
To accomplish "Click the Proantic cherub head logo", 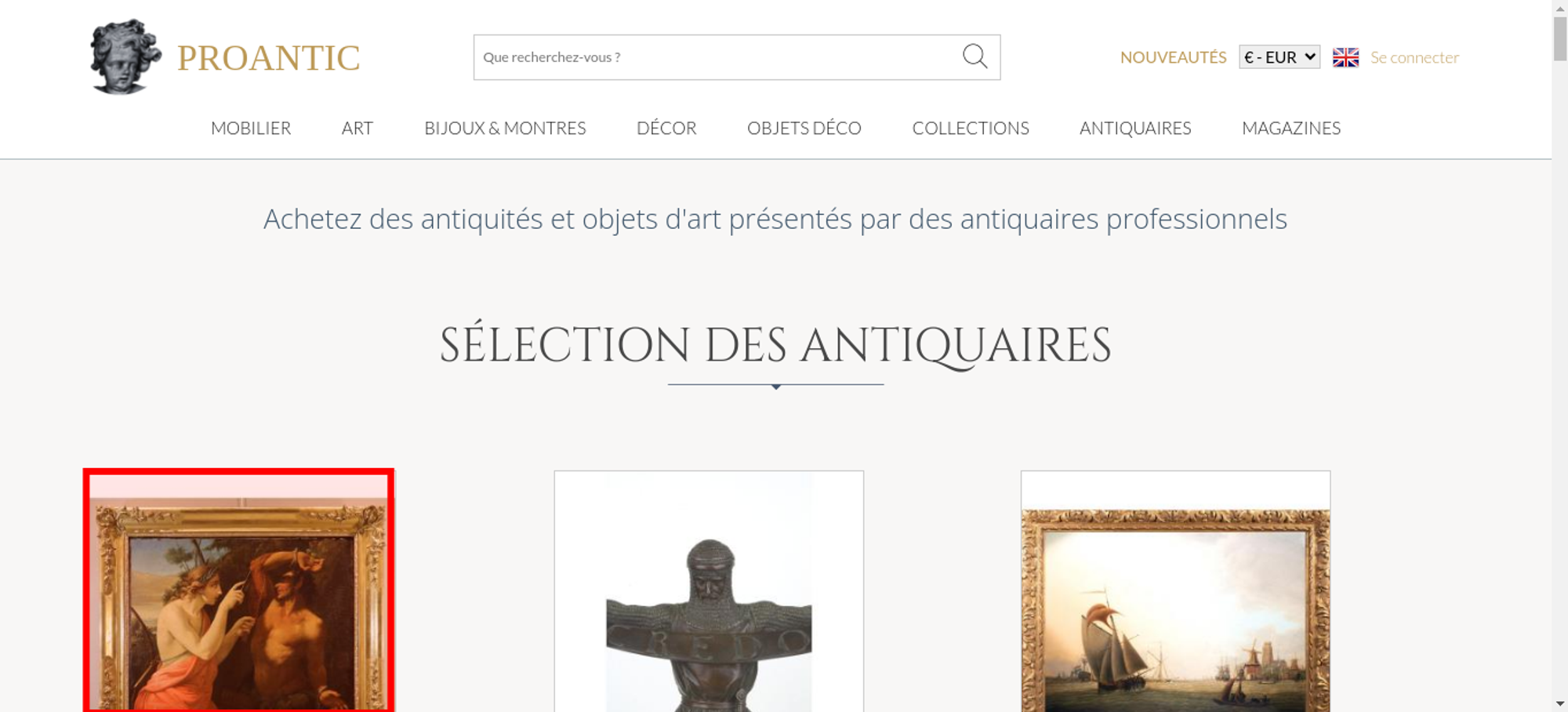I will [125, 56].
